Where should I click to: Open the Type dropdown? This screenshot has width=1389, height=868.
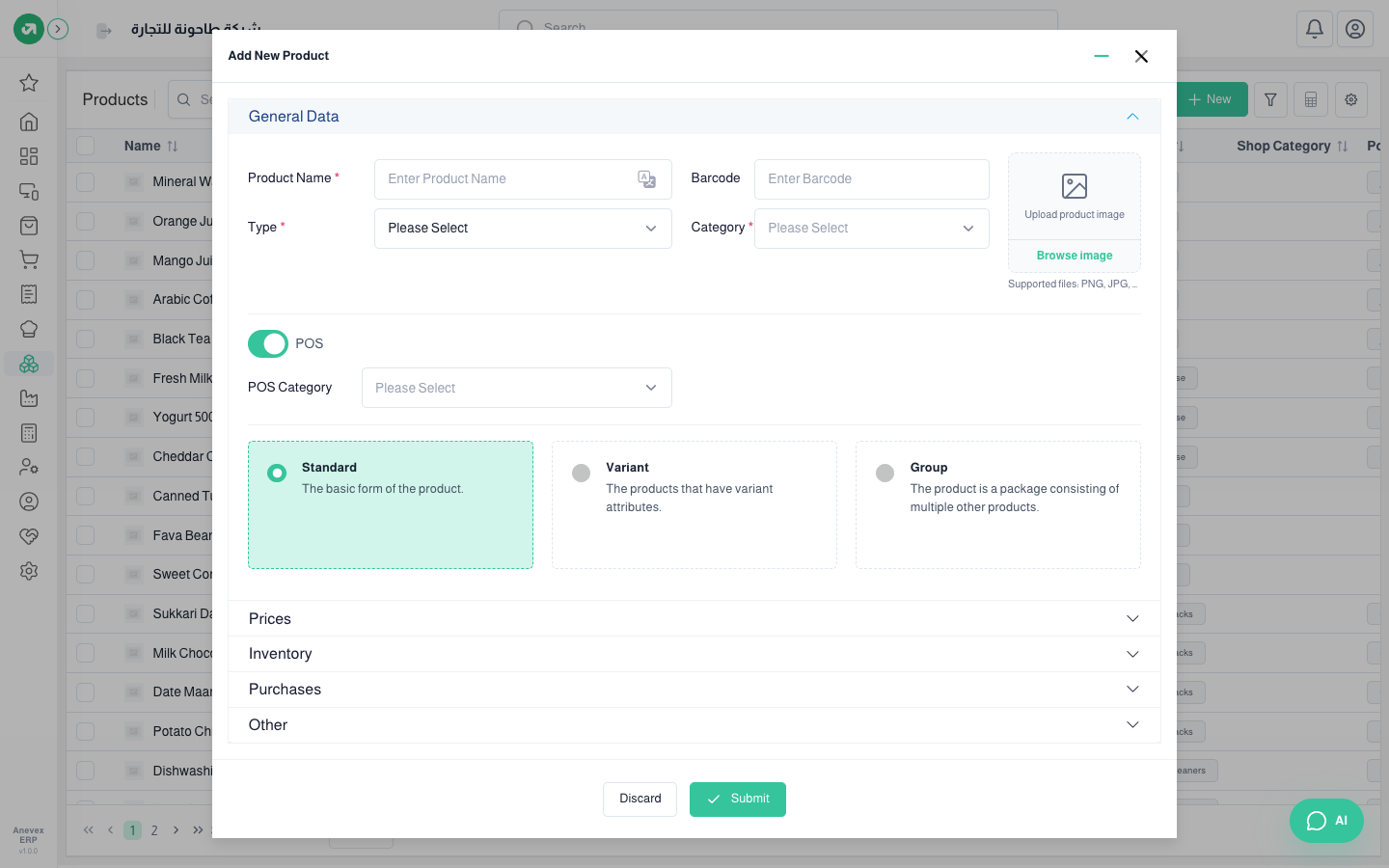(x=523, y=229)
